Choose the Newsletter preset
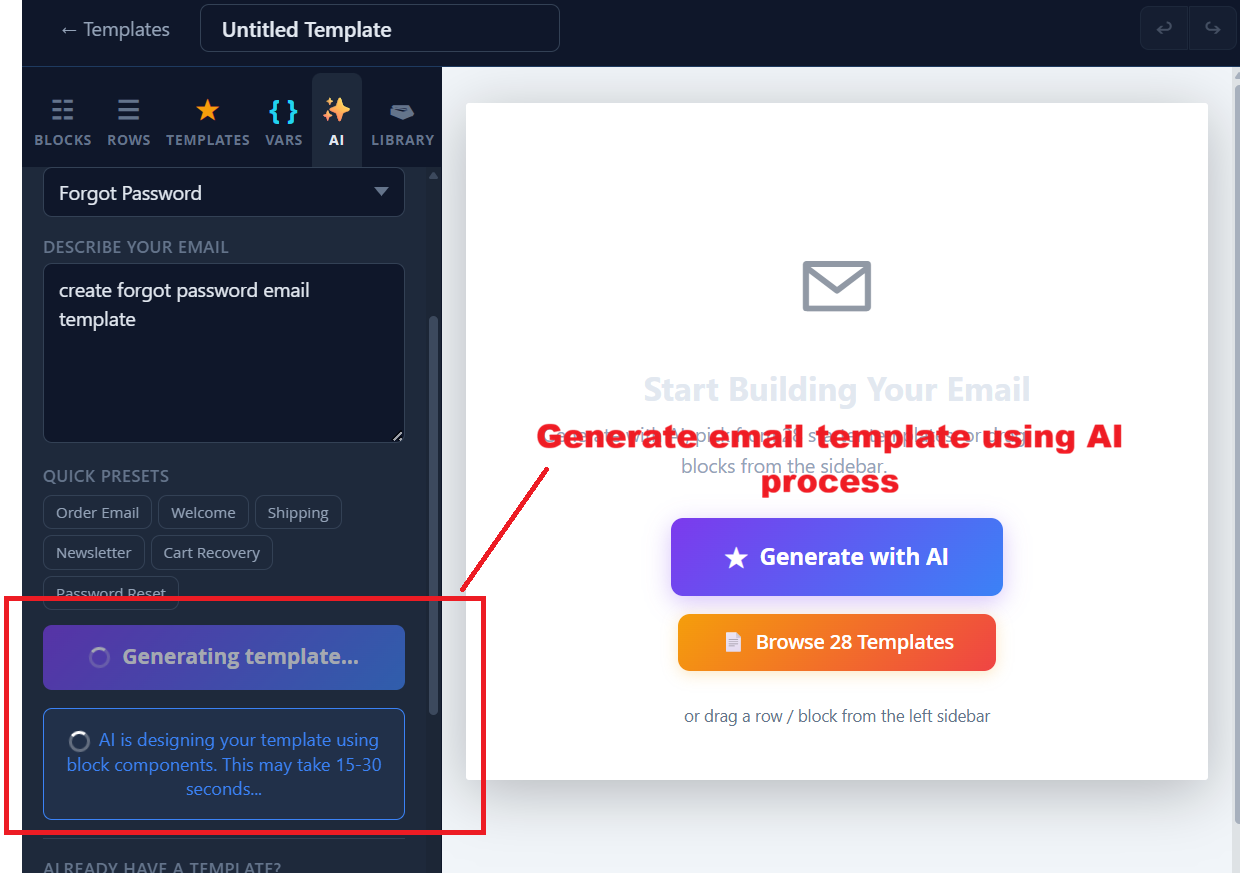Screen dimensions: 1240x873 pyautogui.click(x=94, y=552)
